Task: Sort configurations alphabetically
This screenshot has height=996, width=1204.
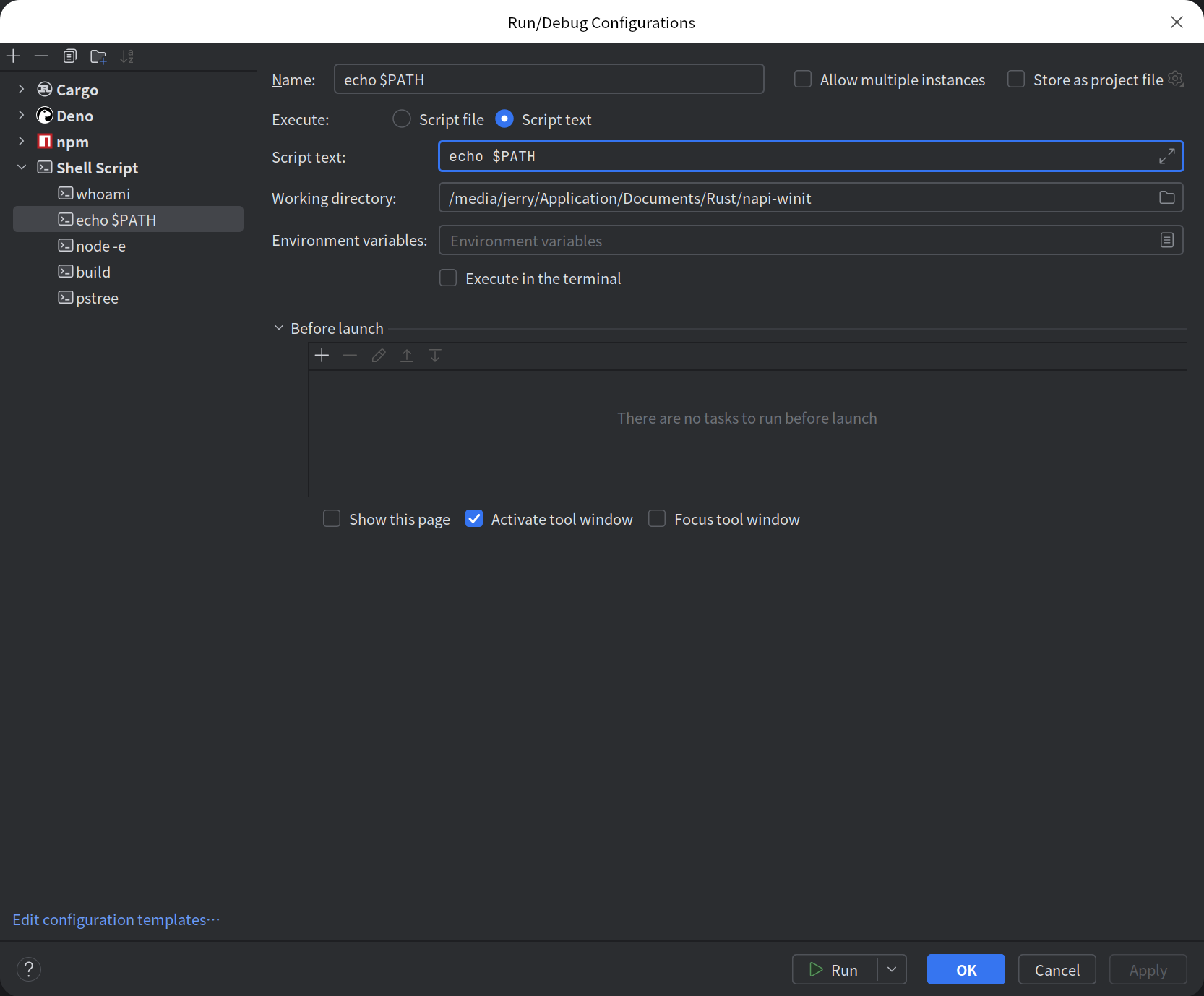Action: (x=127, y=56)
